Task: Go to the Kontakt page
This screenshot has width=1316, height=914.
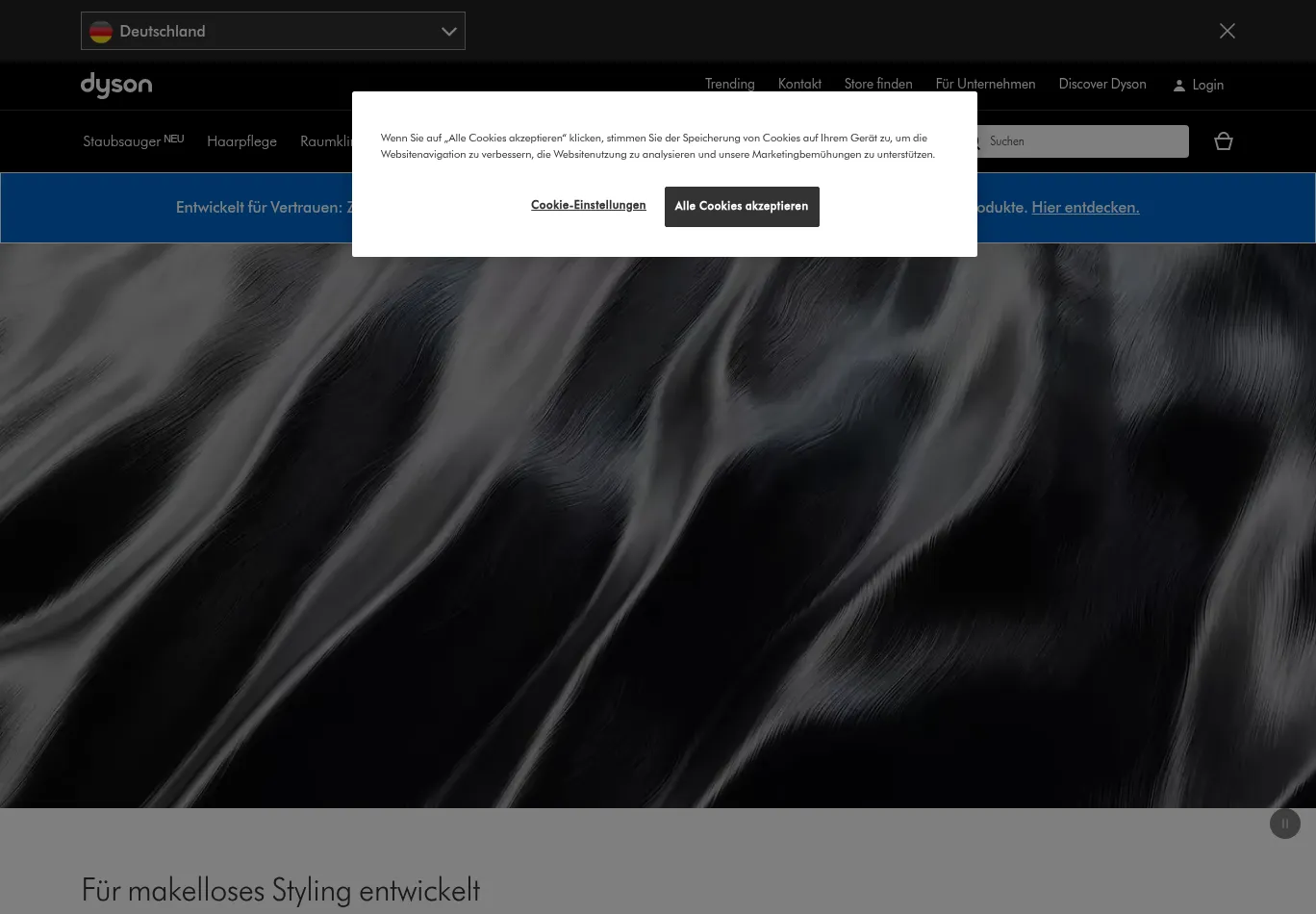Action: 798,84
